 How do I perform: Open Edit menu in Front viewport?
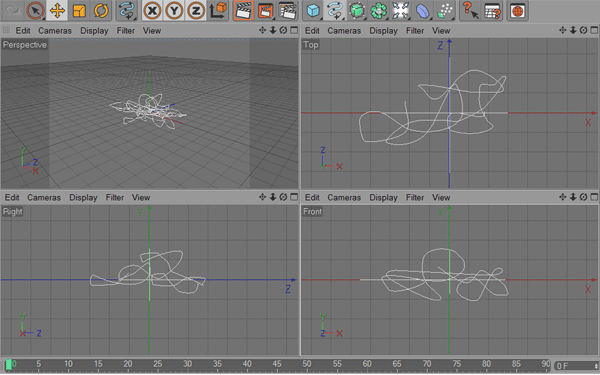312,197
